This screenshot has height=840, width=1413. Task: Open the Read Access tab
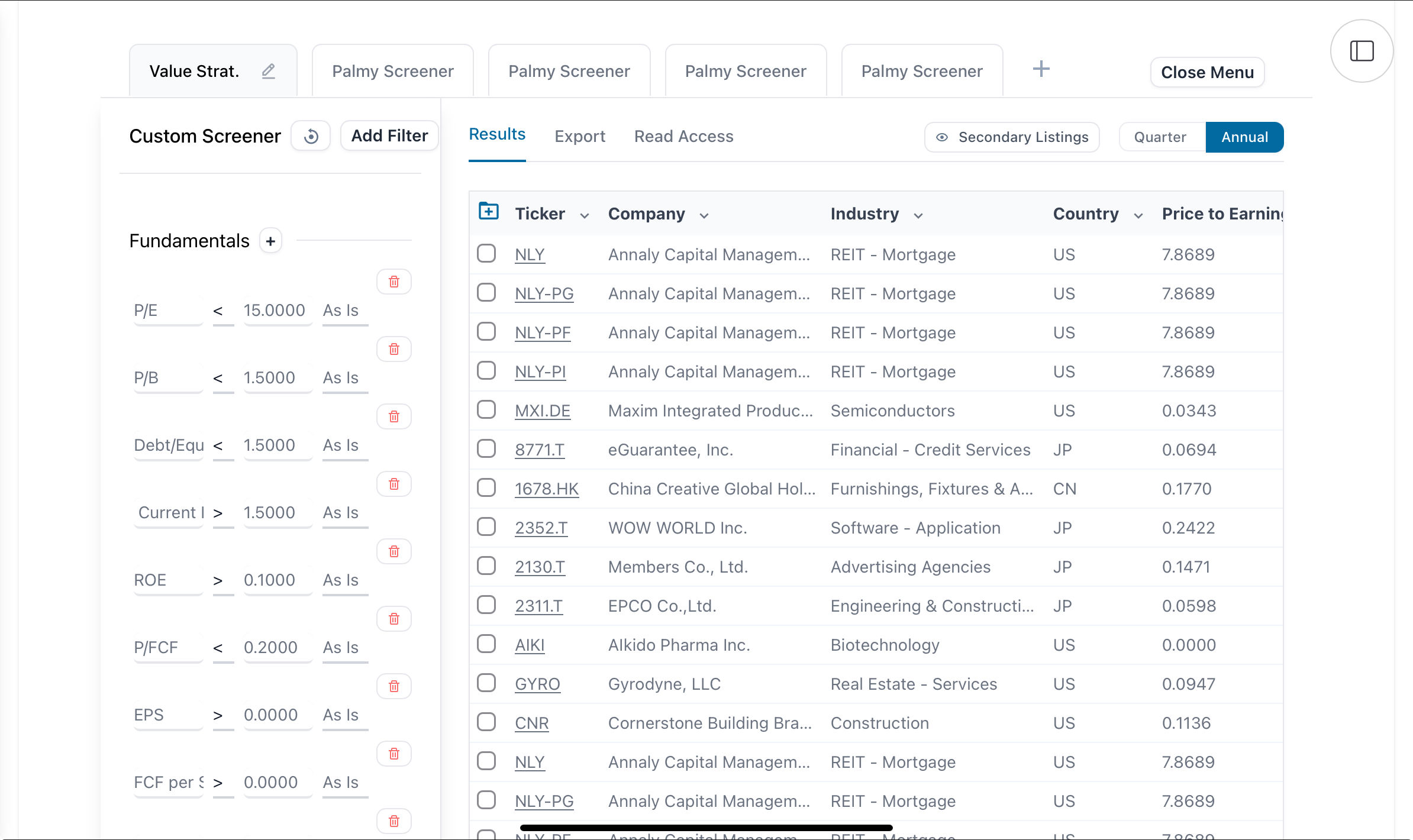point(684,137)
